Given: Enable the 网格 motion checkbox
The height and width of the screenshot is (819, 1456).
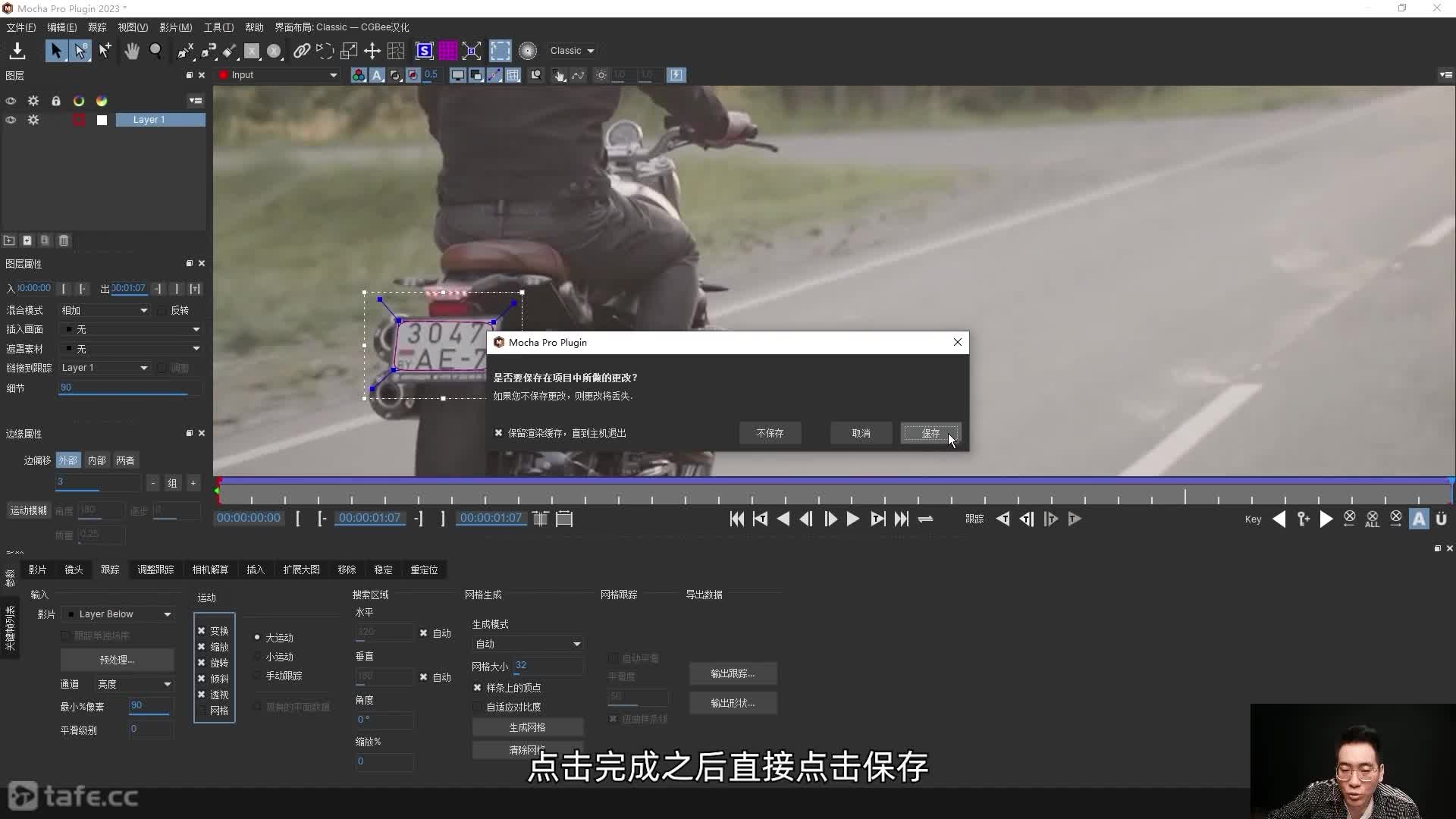Looking at the screenshot, I should (x=202, y=711).
